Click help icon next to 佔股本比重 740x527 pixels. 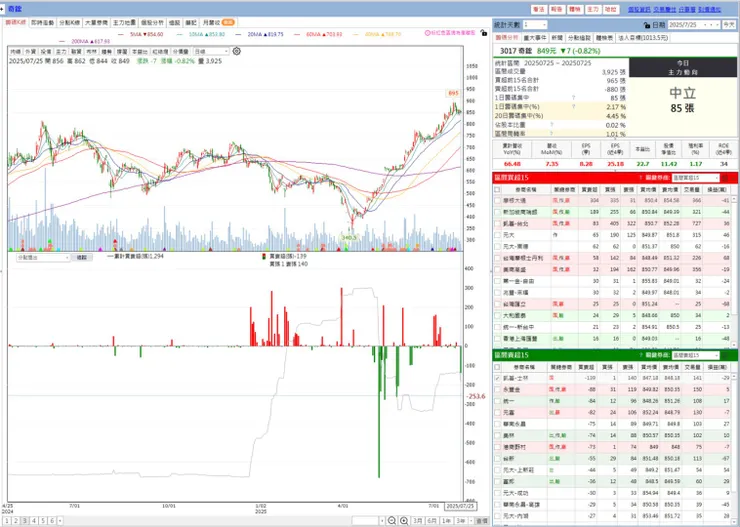(x=551, y=125)
